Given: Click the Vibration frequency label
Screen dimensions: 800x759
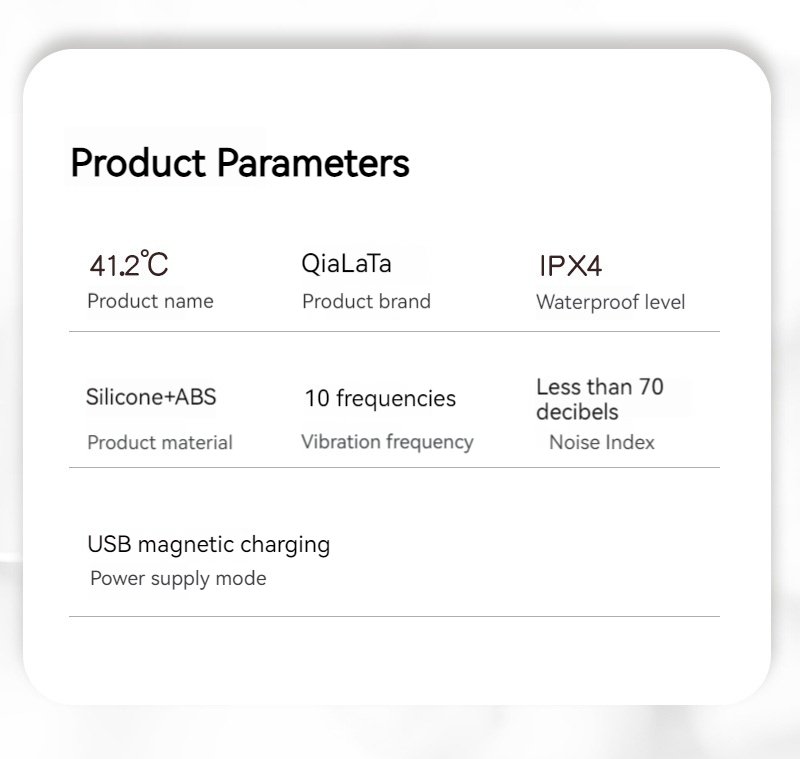Looking at the screenshot, I should [387, 442].
